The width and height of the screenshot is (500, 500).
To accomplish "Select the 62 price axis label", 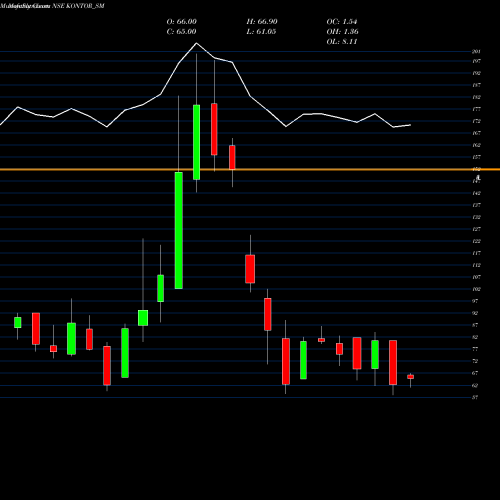I will click(x=475, y=385).
